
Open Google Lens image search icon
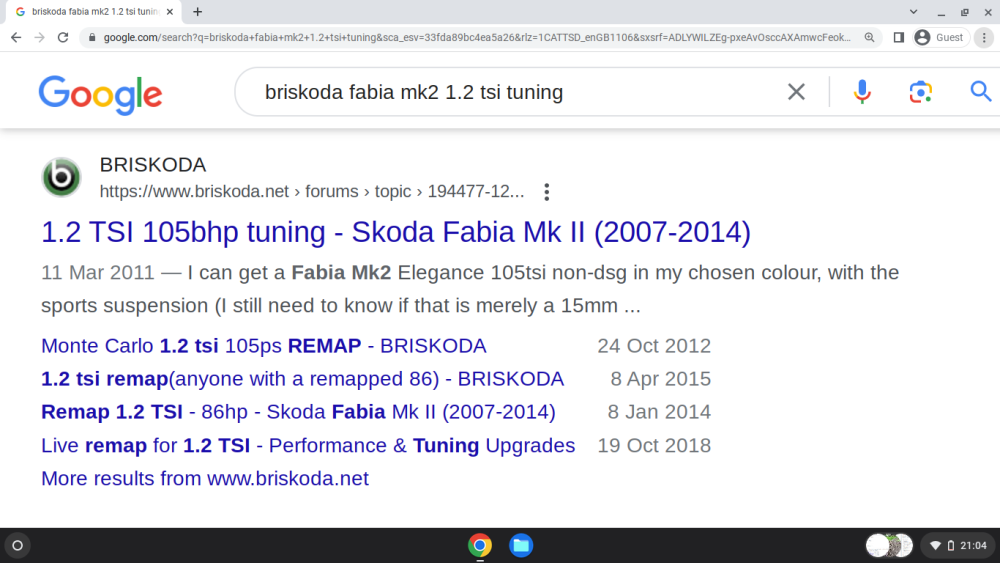tap(920, 92)
